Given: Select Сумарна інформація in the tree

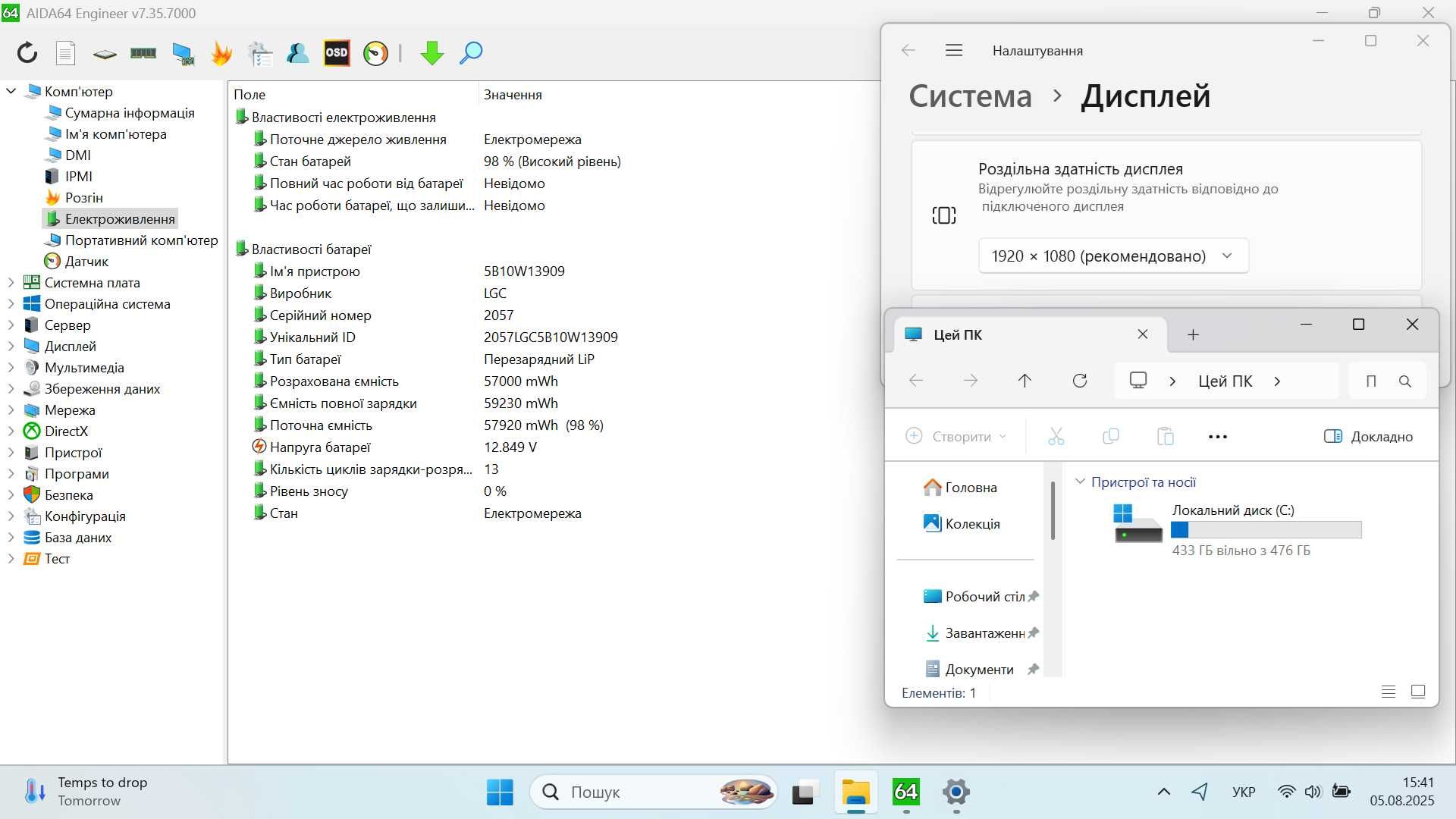Looking at the screenshot, I should click(130, 112).
